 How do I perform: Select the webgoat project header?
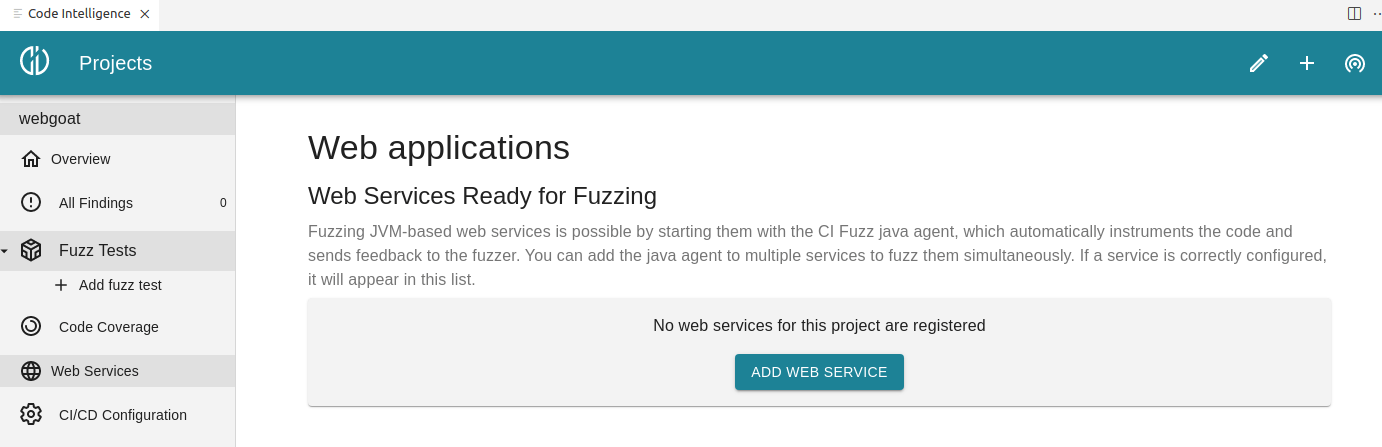click(x=118, y=119)
